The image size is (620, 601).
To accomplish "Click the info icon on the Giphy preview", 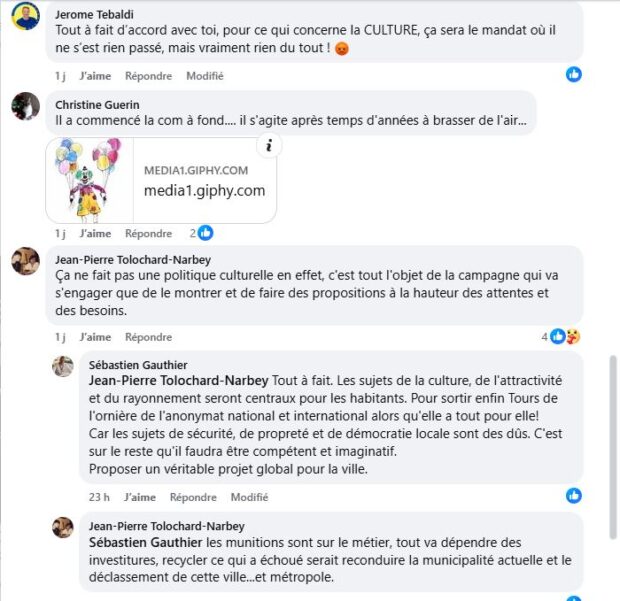I will (x=269, y=146).
